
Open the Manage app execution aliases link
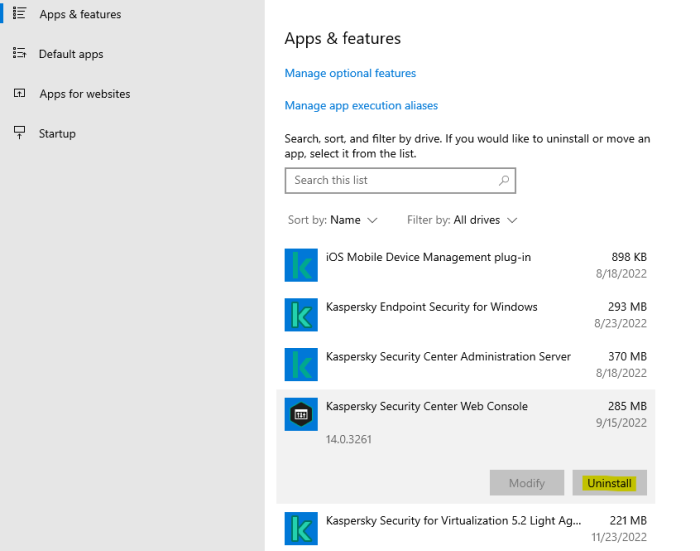point(361,105)
